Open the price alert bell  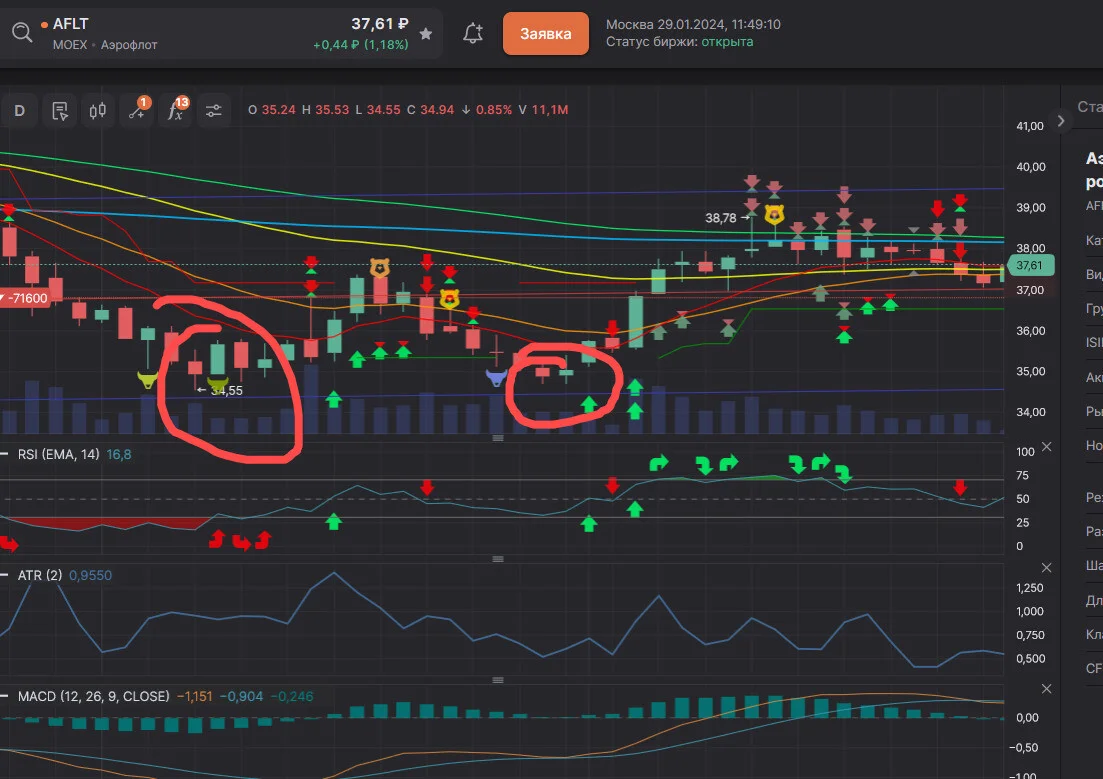[473, 33]
